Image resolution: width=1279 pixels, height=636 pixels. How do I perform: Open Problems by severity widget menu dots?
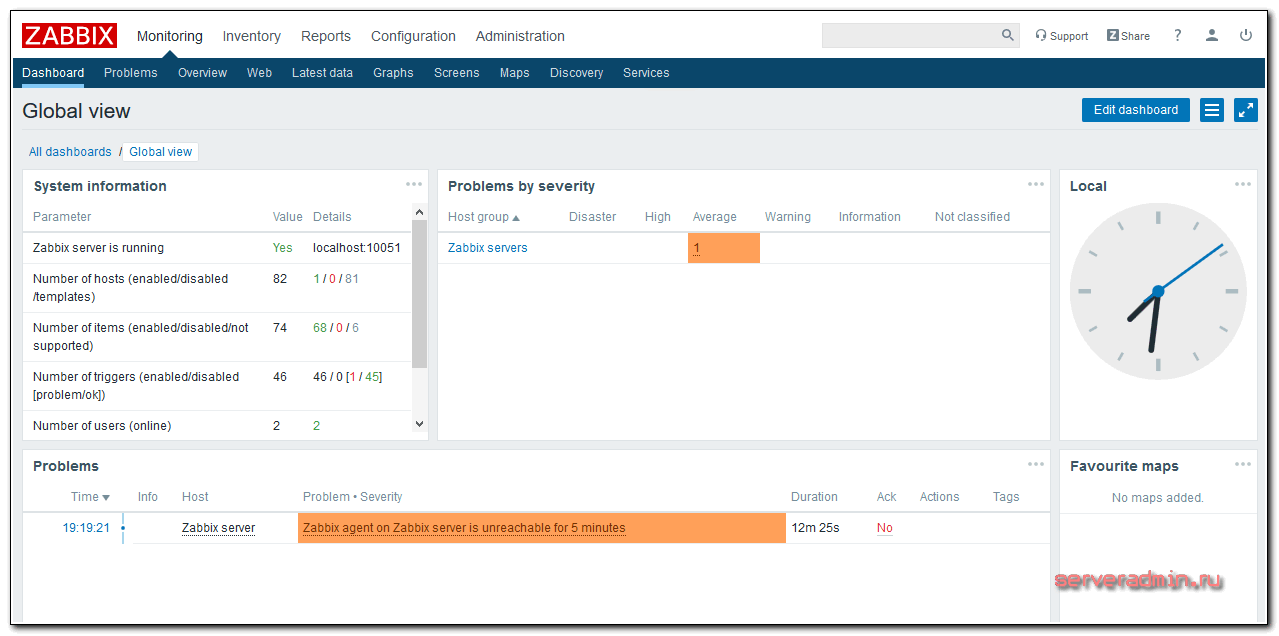pos(1036,185)
